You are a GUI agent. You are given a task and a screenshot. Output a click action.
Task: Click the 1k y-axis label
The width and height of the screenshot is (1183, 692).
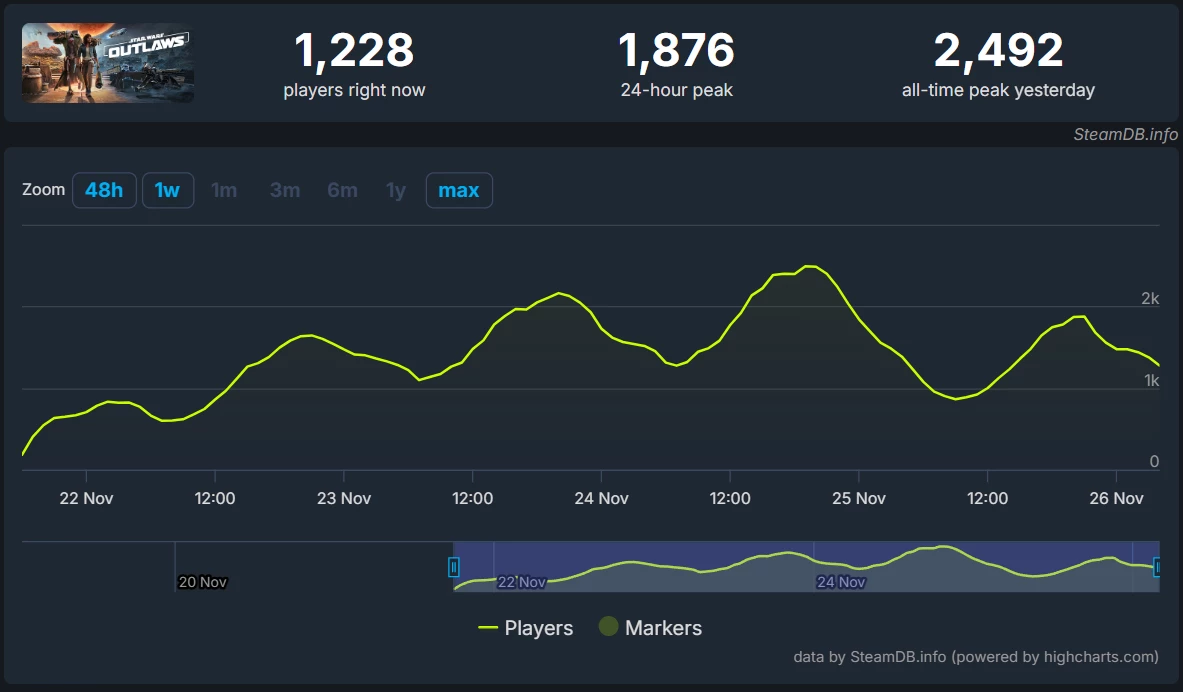pos(1151,380)
